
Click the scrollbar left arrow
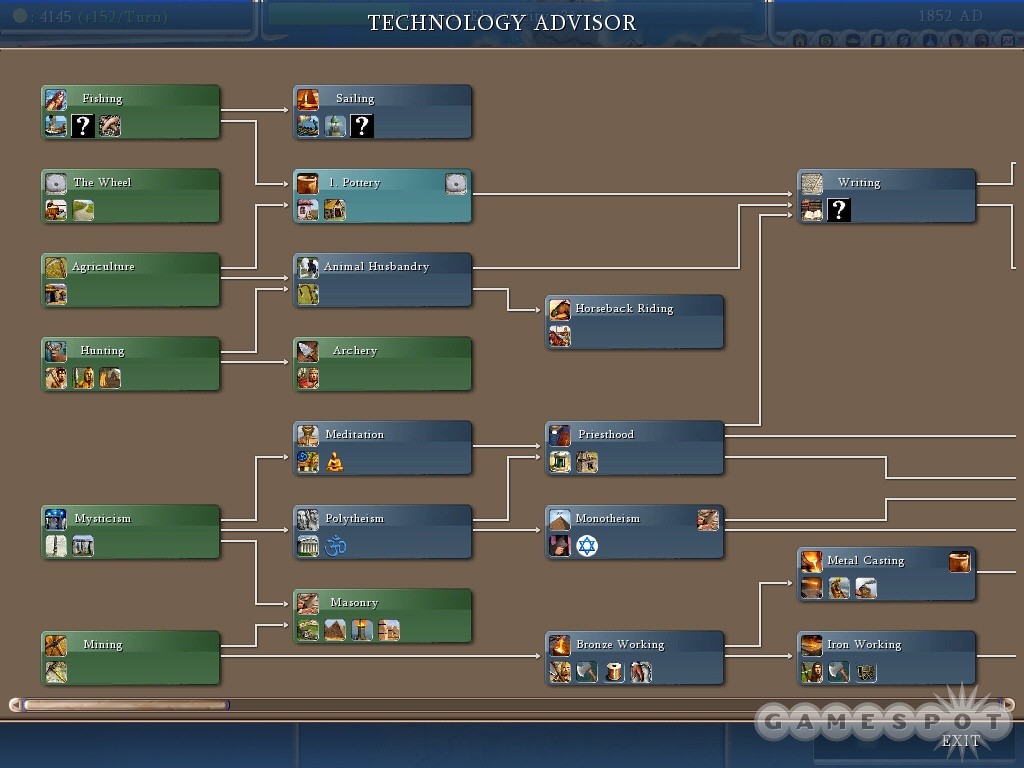click(x=14, y=705)
